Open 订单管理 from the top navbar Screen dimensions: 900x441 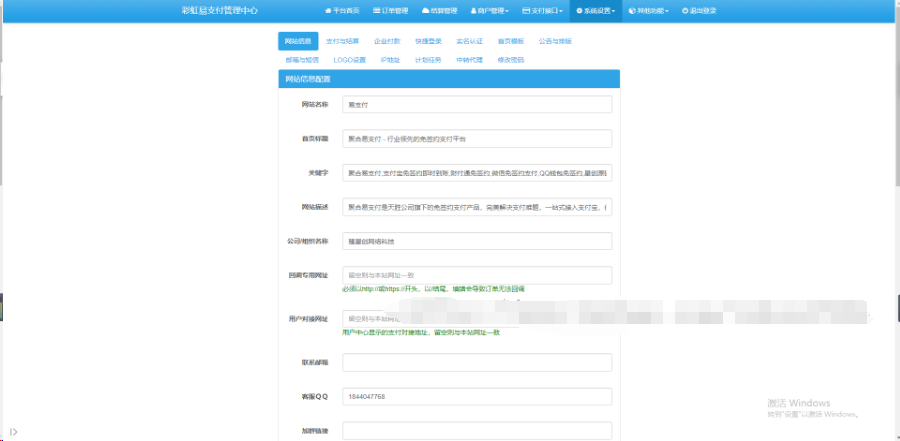pos(390,10)
